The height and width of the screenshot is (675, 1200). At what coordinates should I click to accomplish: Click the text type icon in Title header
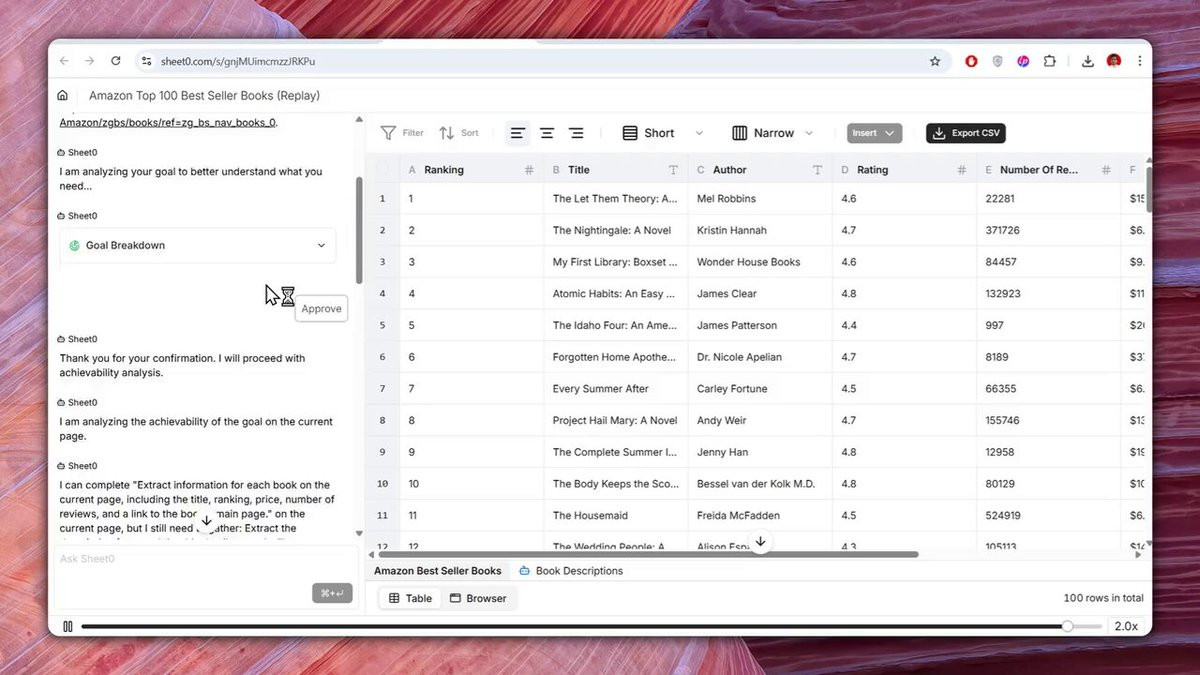[673, 170]
